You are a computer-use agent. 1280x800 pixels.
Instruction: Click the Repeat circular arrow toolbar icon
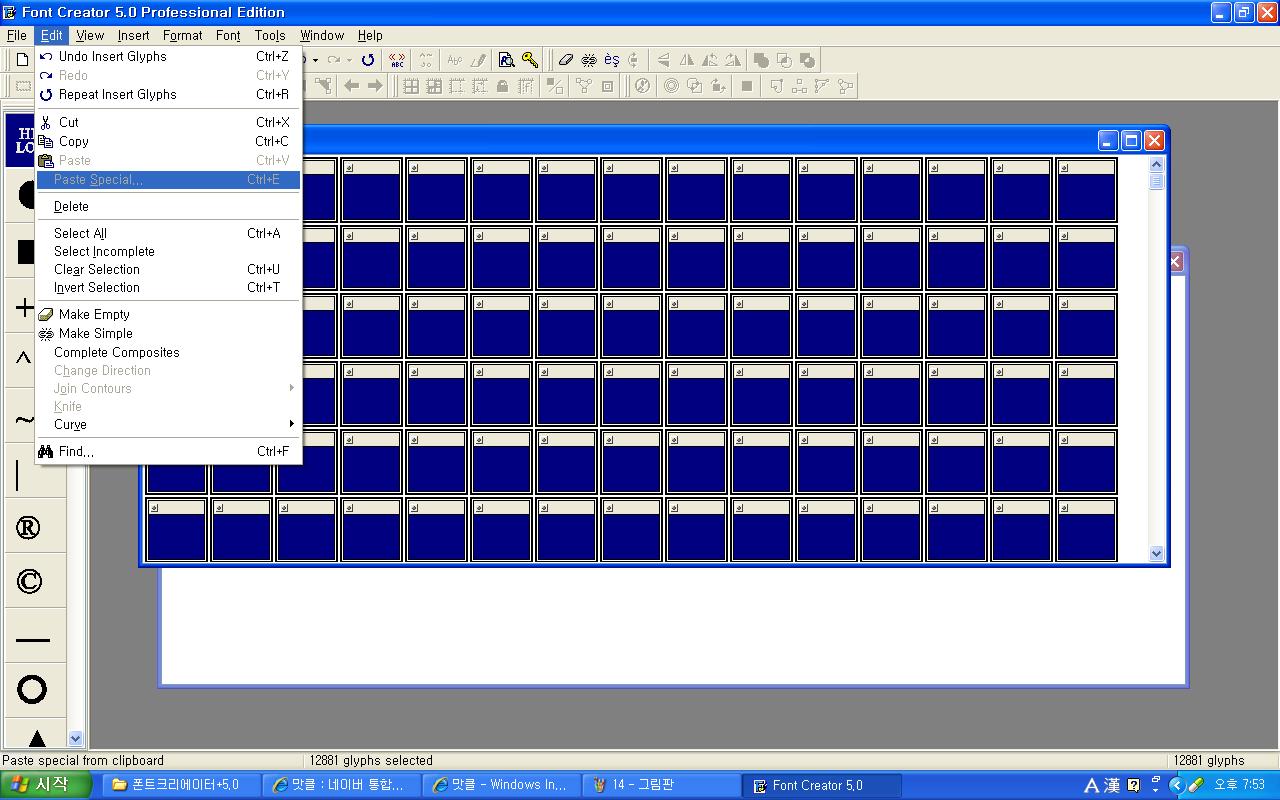[368, 60]
